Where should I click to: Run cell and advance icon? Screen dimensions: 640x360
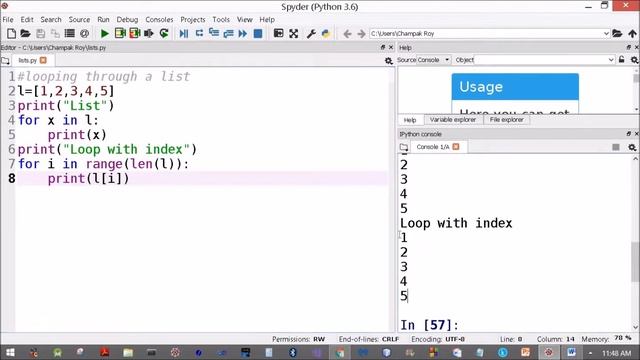pyautogui.click(x=135, y=33)
